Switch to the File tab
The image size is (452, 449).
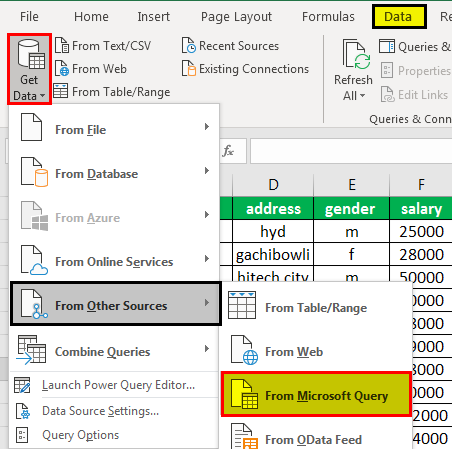point(29,16)
